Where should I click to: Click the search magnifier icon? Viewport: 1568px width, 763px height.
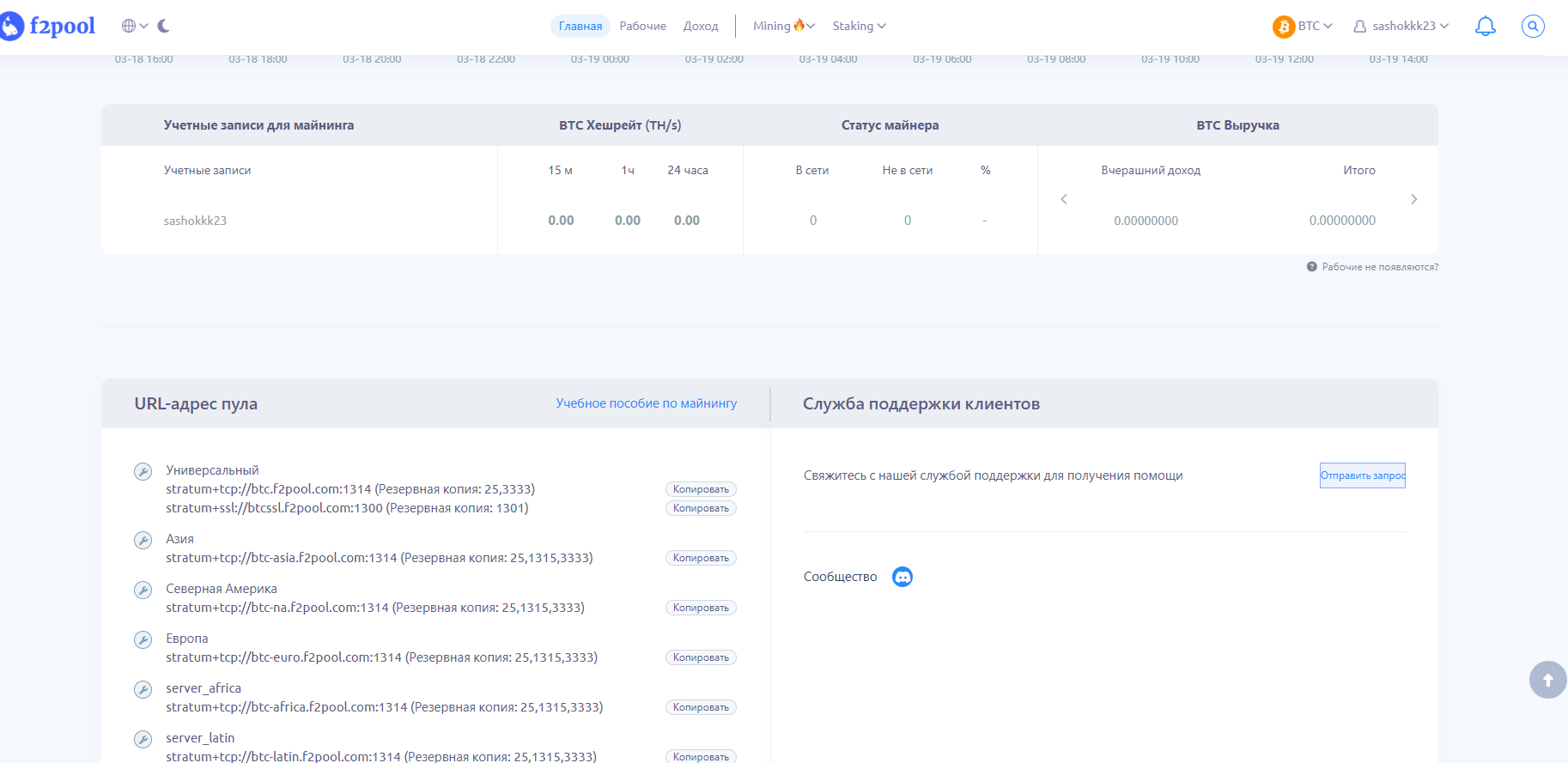[1532, 27]
